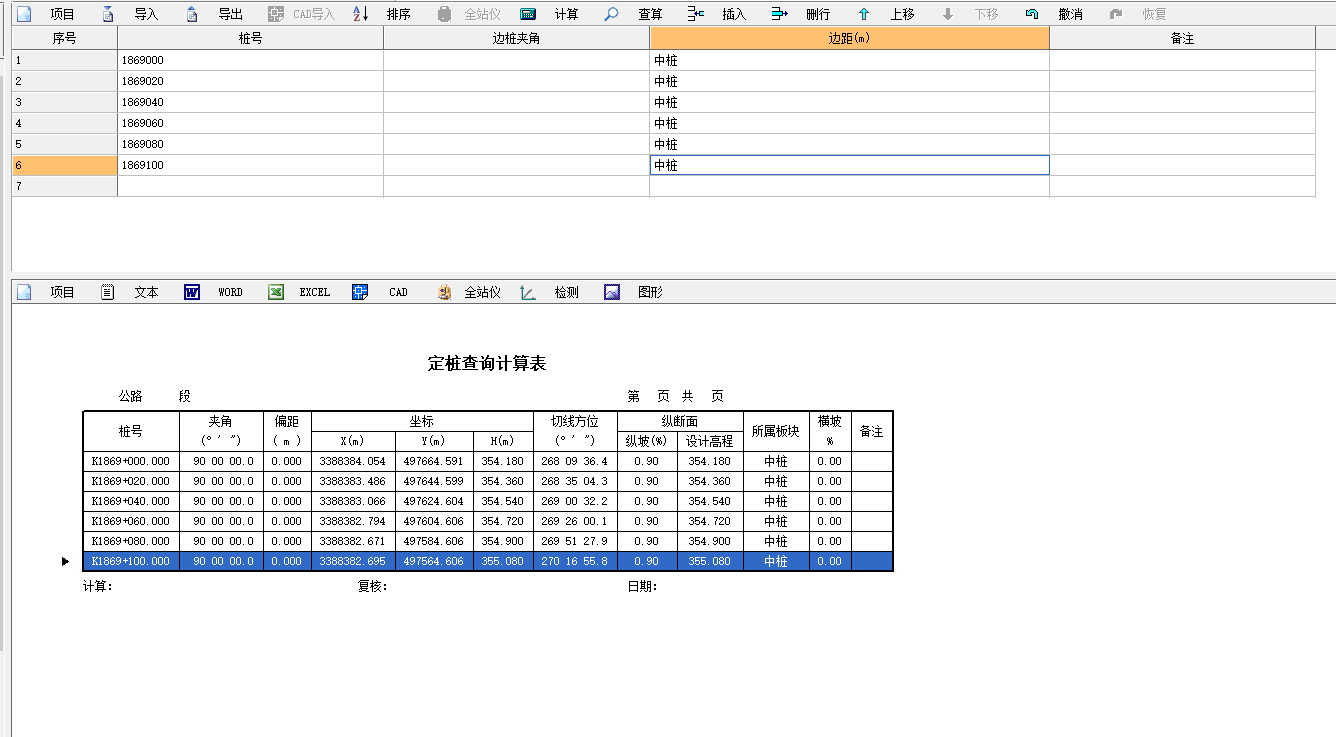
Task: Click result row K1869+000.000
Action: 488,461
